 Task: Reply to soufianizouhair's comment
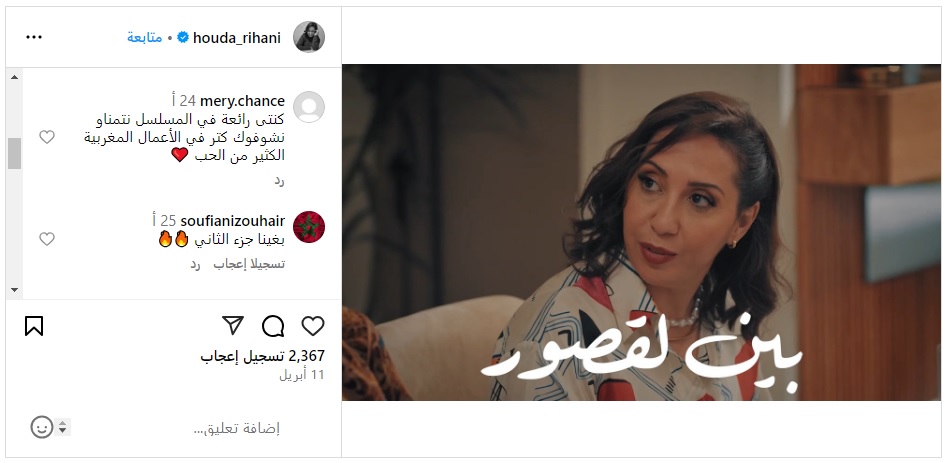[x=195, y=264]
